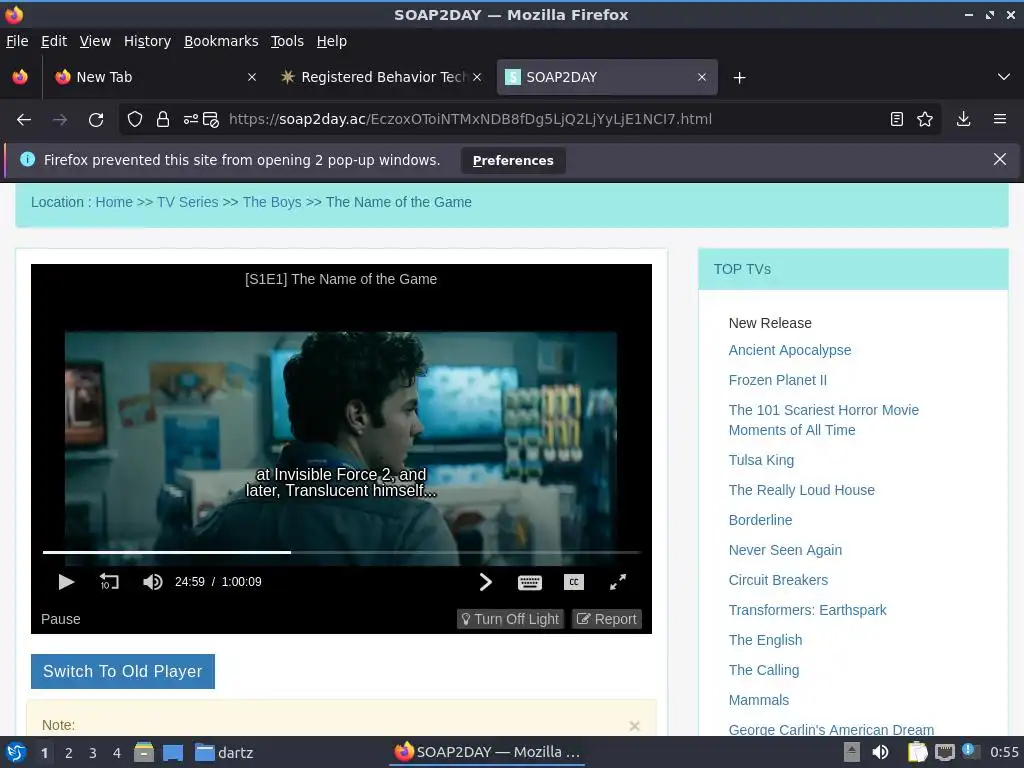Seek on the video progress bar

342,552
